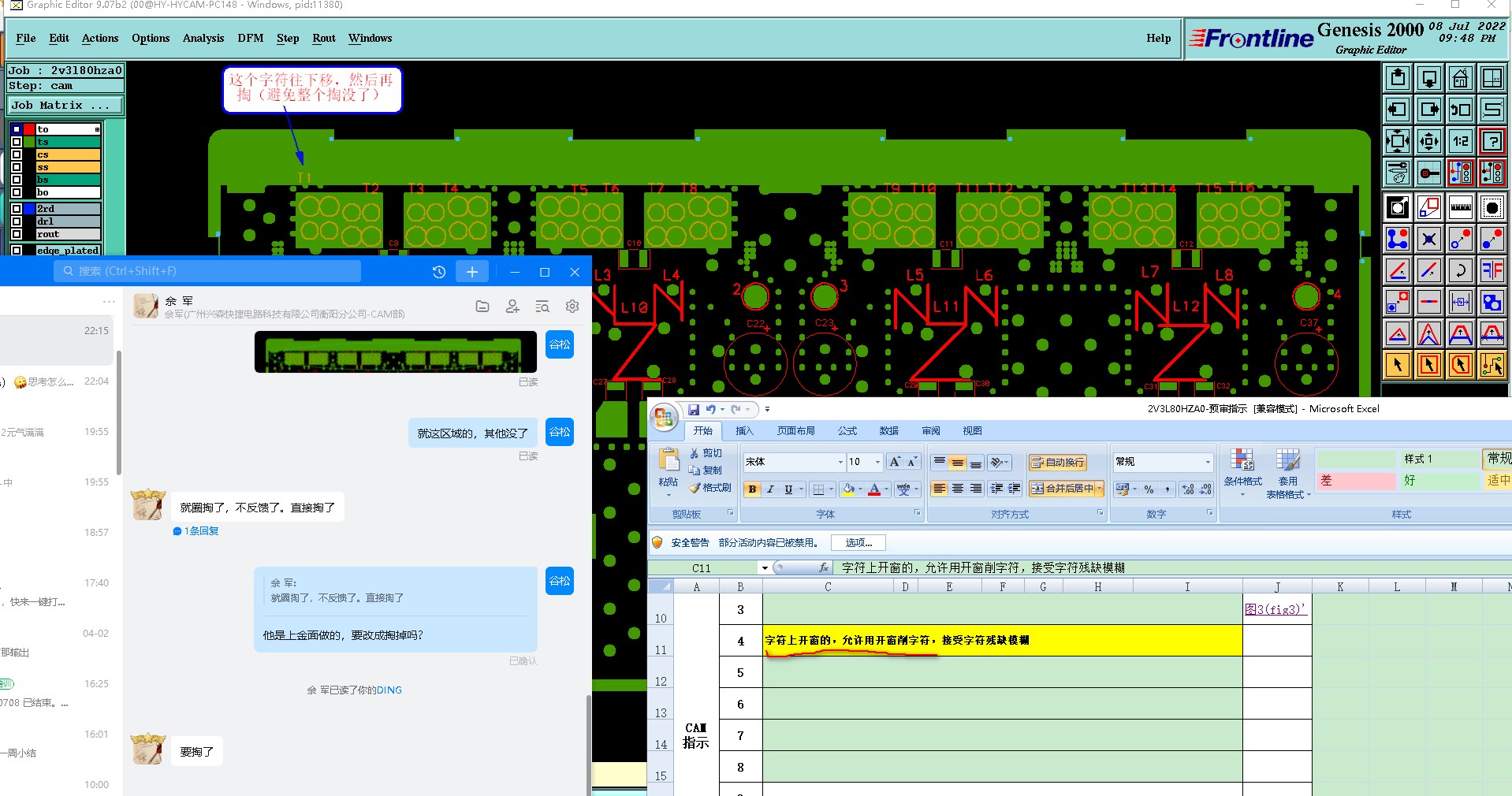Click the zoom out icon with outward arrows
Image resolution: width=1512 pixels, height=796 pixels.
pyautogui.click(x=1428, y=141)
